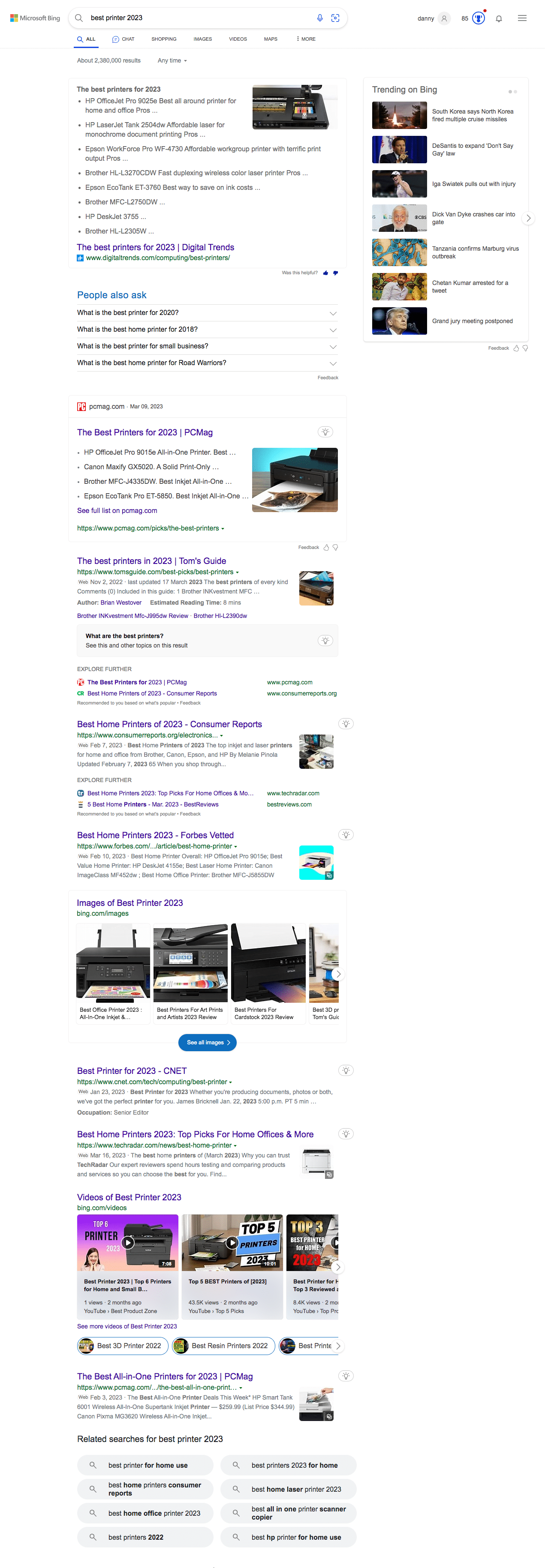The height and width of the screenshot is (1568, 545).
Task: Thumbs up the Trending on Bing feedback
Action: 516,348
